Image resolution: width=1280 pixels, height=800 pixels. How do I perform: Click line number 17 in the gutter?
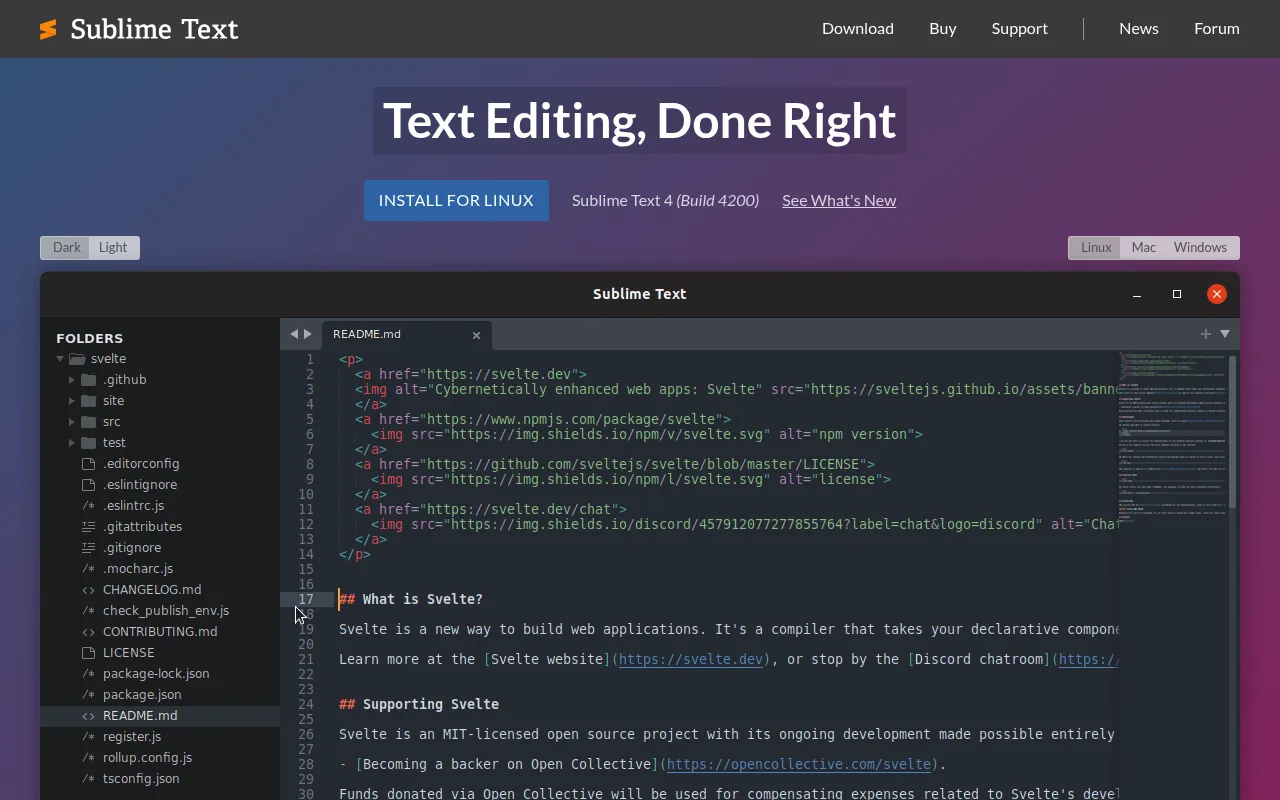pos(306,599)
